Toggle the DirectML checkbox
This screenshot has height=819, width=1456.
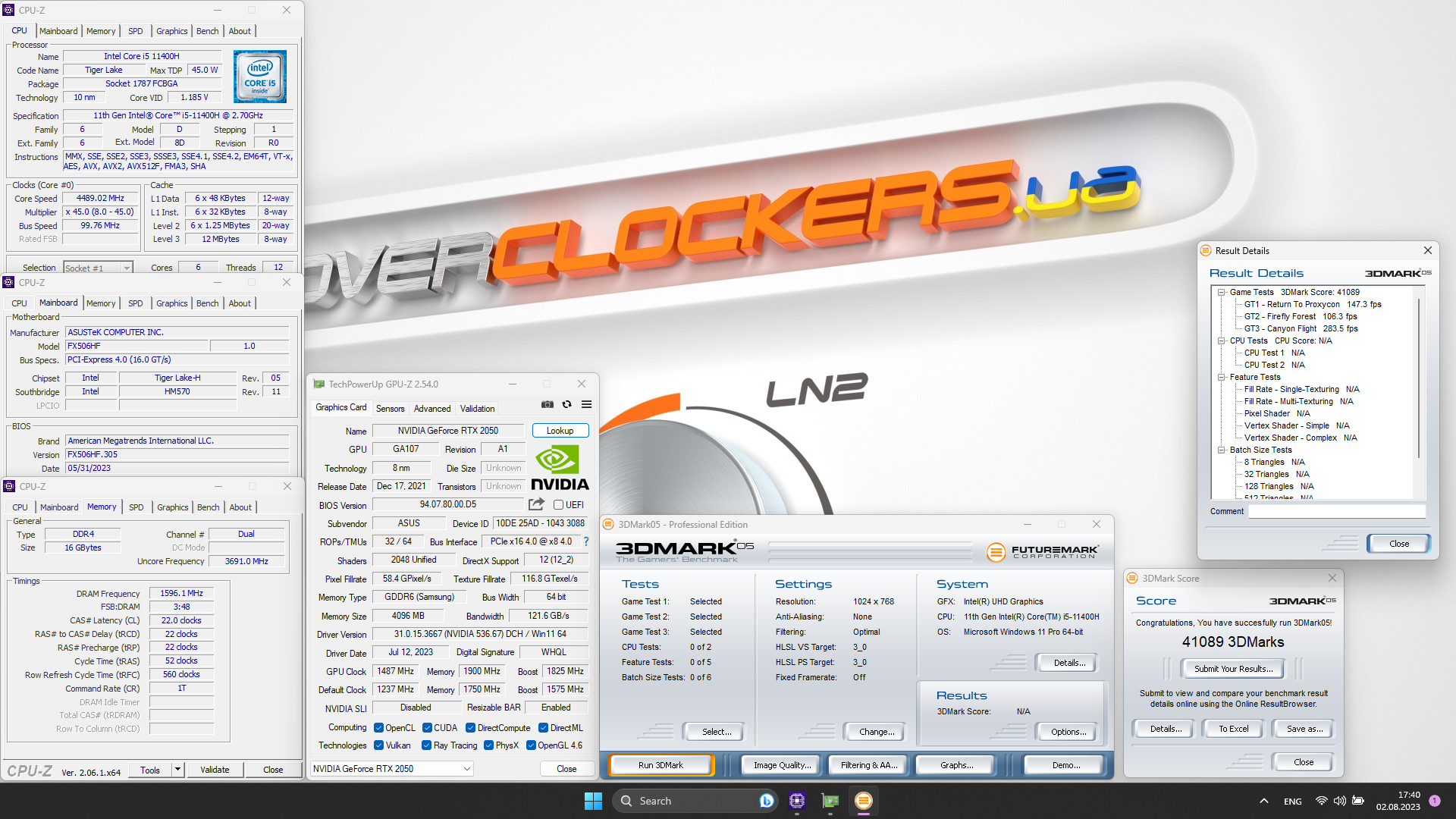(543, 728)
